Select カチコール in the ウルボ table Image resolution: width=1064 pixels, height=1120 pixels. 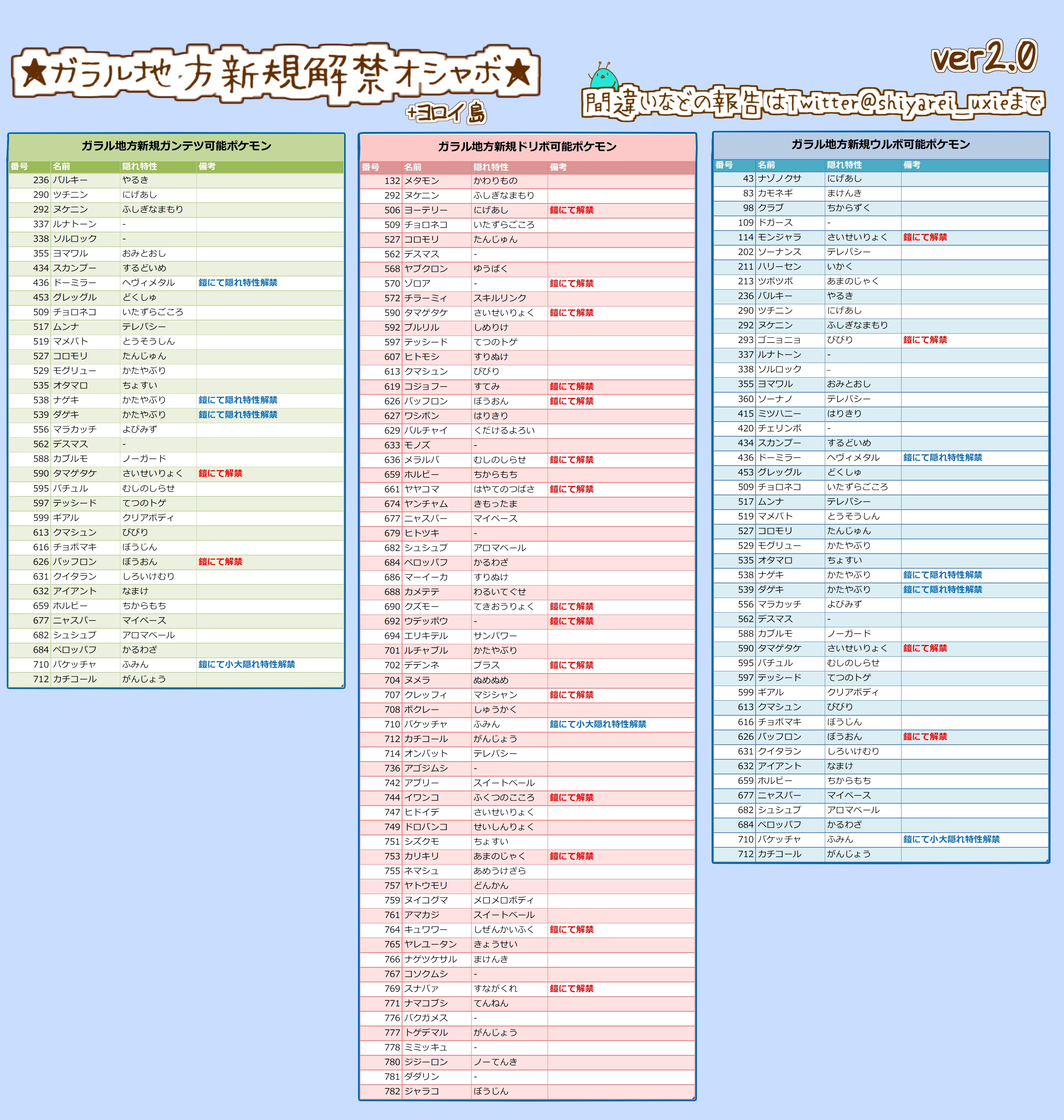point(779,854)
